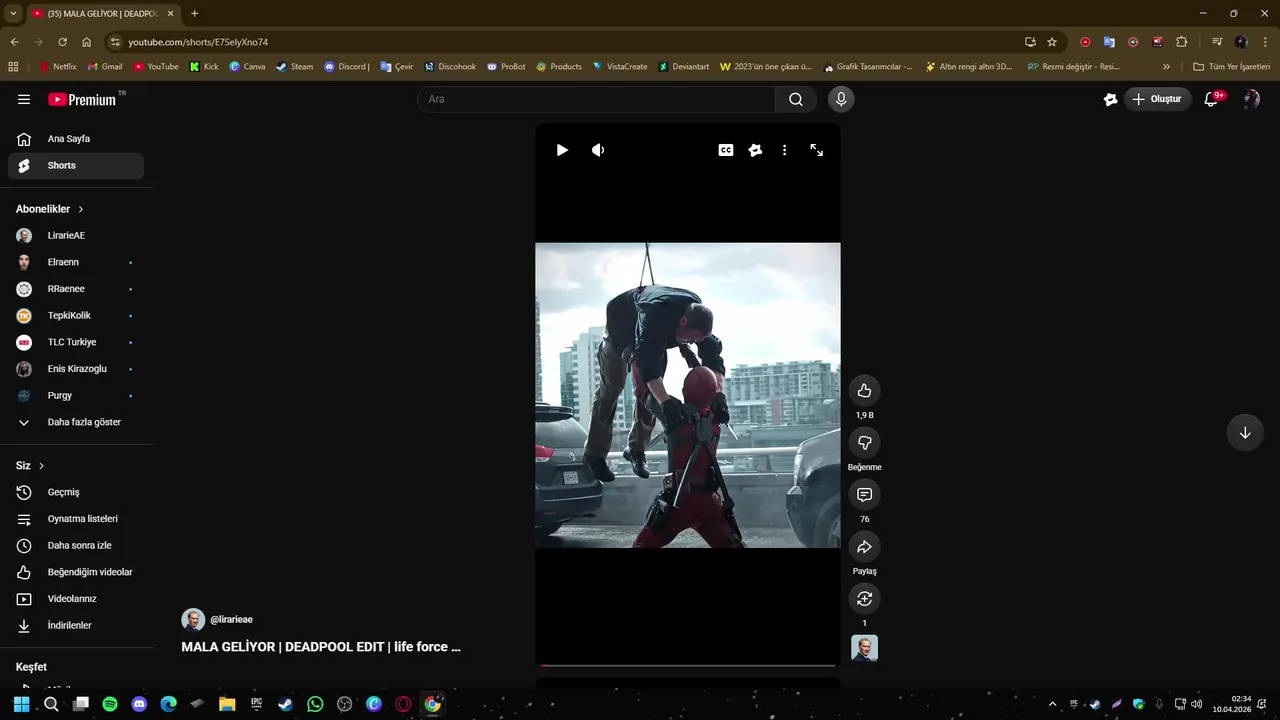Open Tüm Yer İşaretleri folder
The image size is (1280, 720).
pos(1231,67)
